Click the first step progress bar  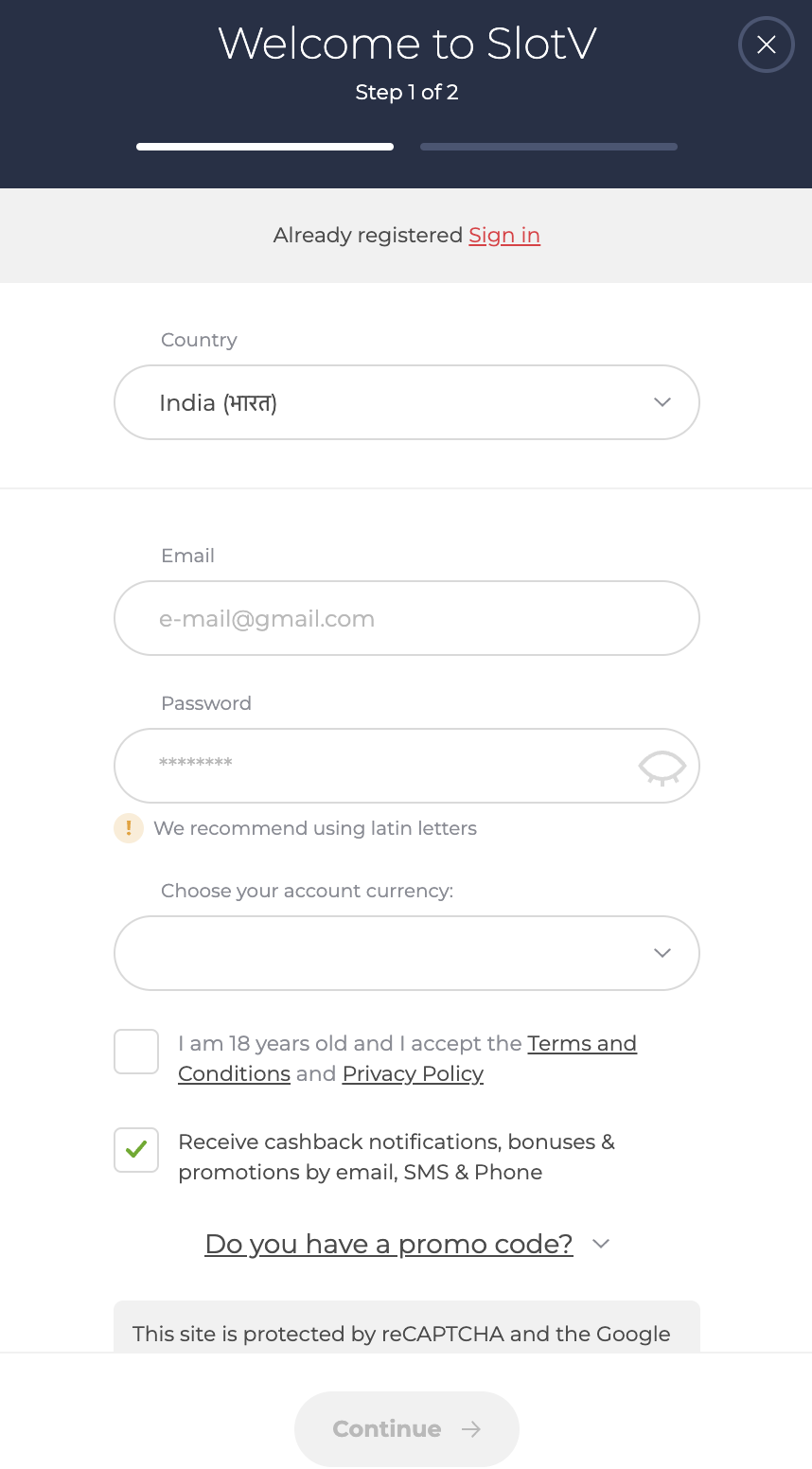click(265, 147)
